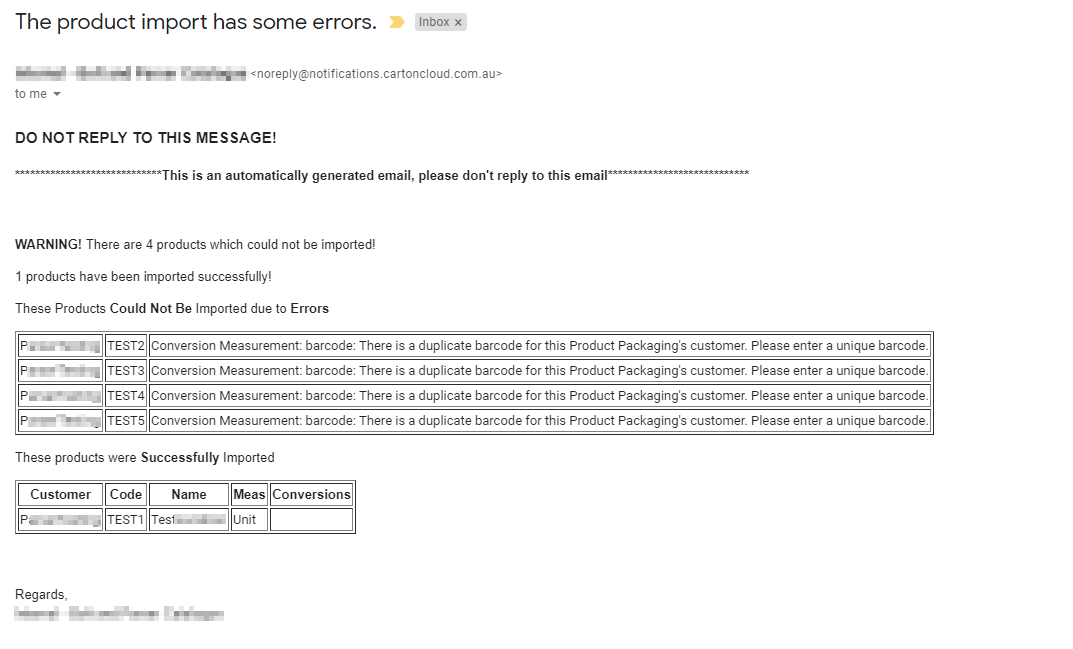
Task: Click the Name column header
Action: [x=189, y=494]
